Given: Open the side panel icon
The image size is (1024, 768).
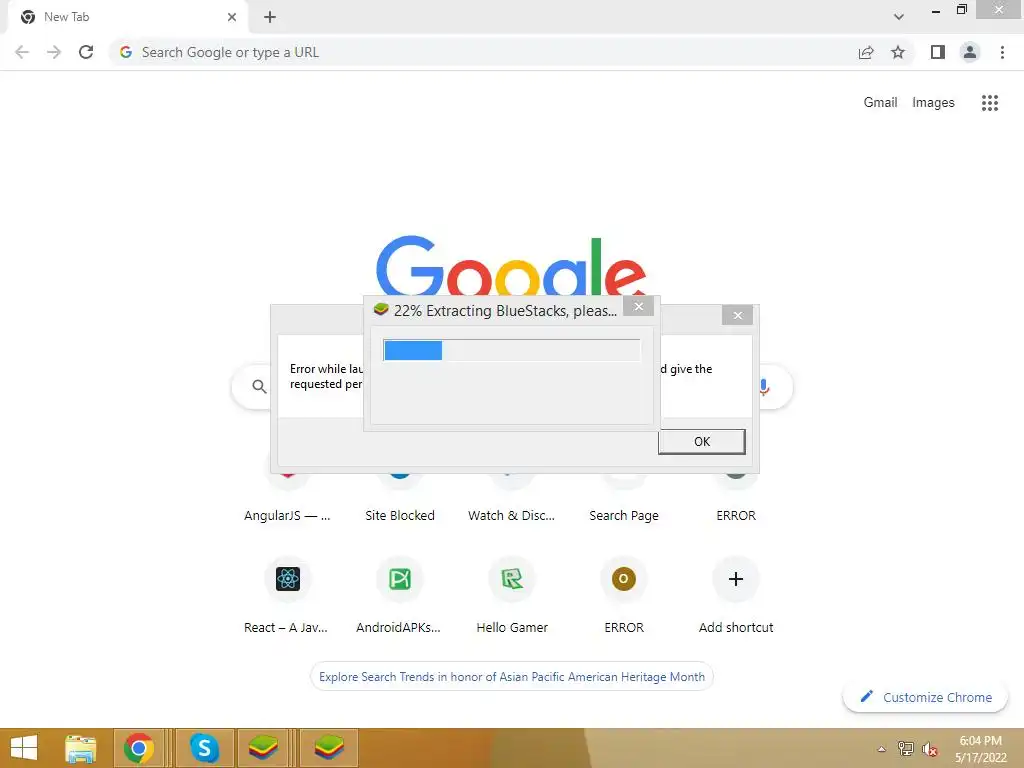Looking at the screenshot, I should click(x=938, y=52).
